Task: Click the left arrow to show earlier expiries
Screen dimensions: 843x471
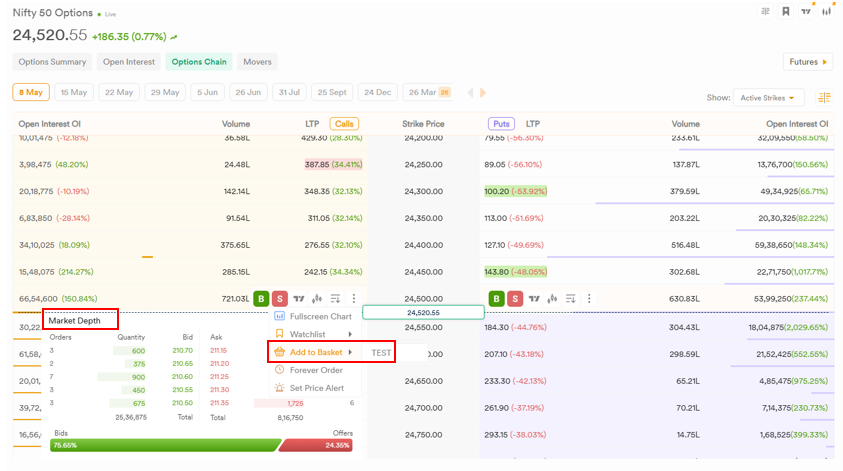Action: coord(470,92)
